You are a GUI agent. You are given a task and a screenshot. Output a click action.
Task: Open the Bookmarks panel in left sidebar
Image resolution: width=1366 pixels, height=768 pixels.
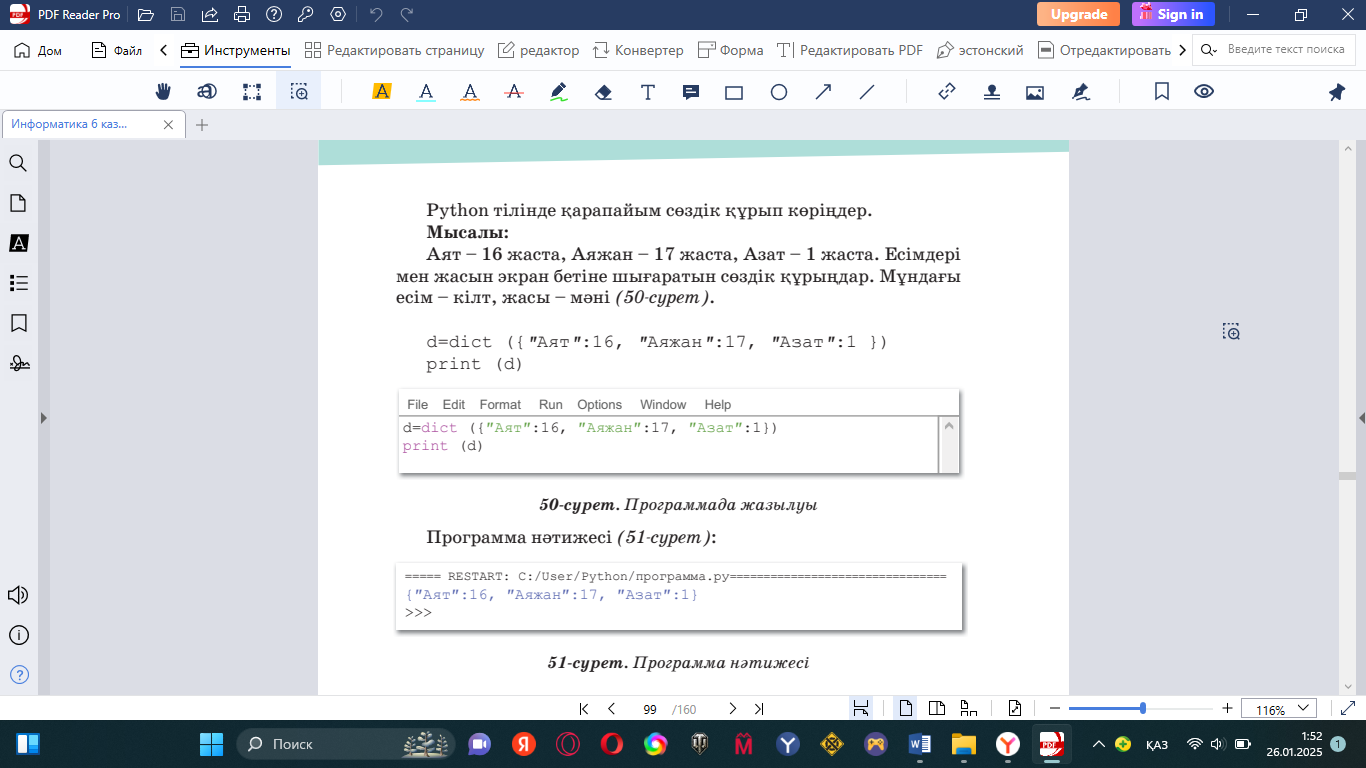(18, 323)
